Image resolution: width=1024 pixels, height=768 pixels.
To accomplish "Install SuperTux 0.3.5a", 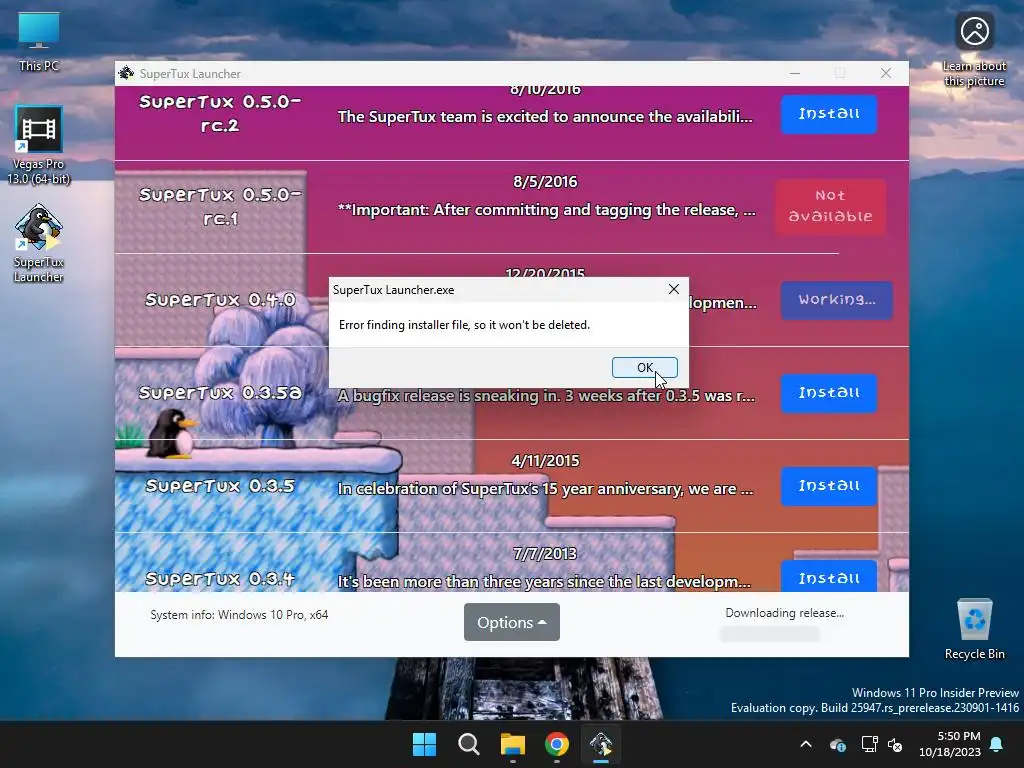I will point(829,393).
